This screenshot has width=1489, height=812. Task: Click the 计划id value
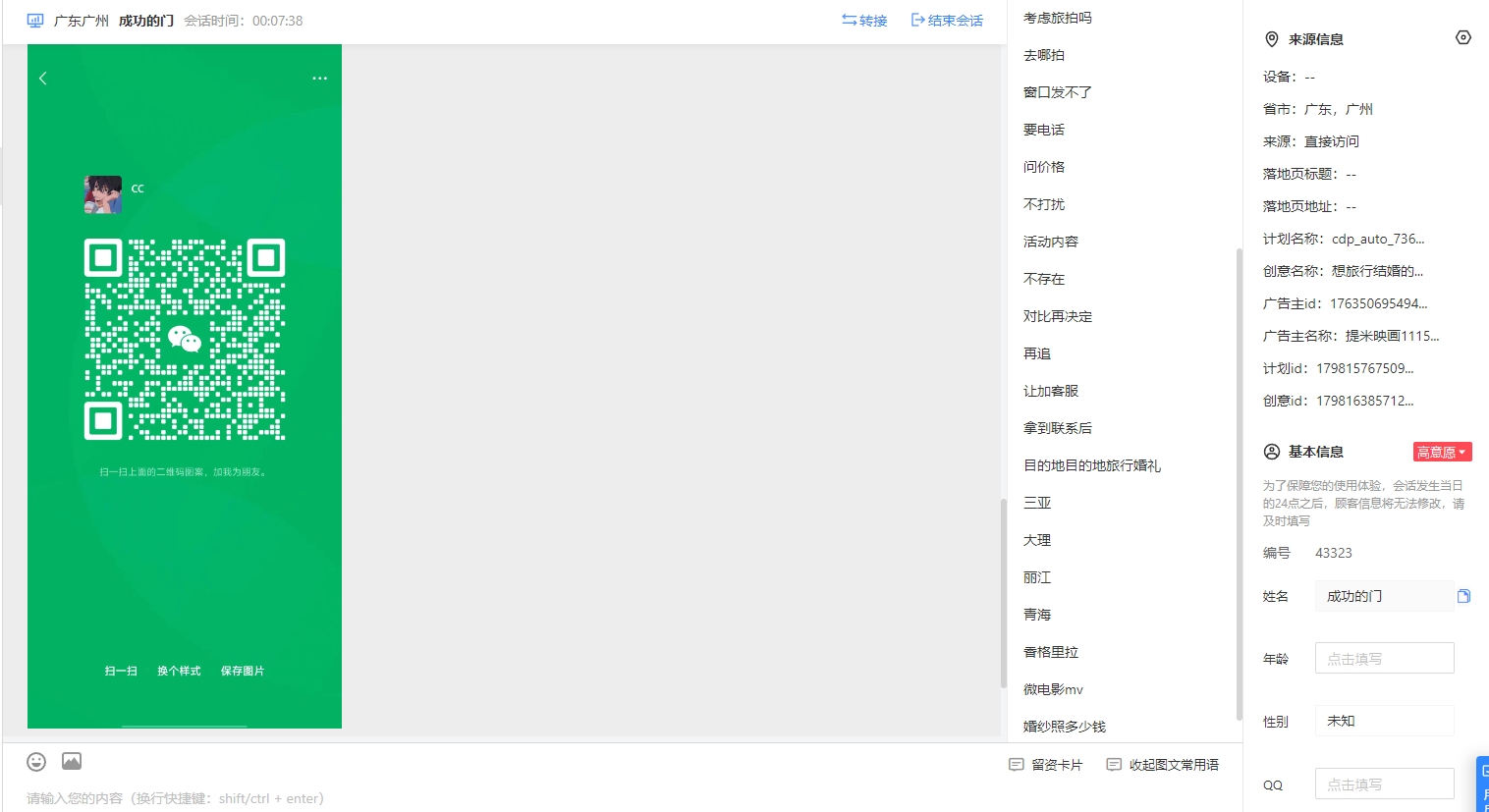point(1365,368)
